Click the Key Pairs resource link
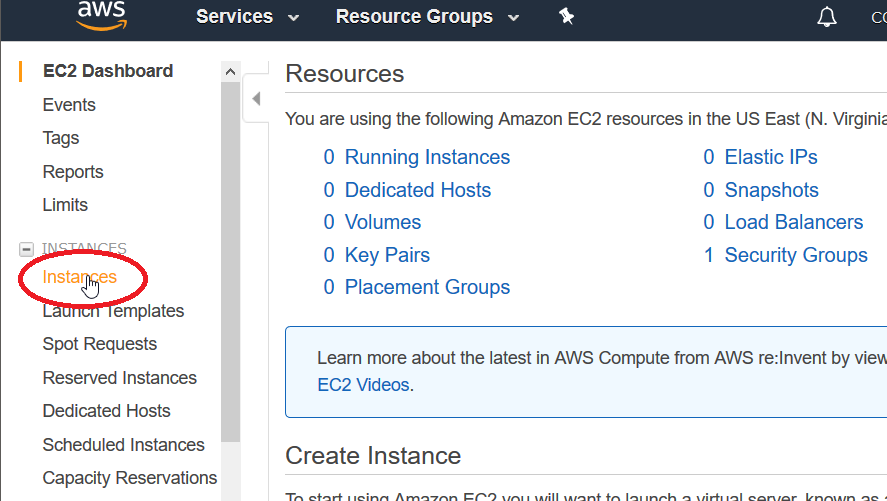This screenshot has height=501, width=887. 387,255
